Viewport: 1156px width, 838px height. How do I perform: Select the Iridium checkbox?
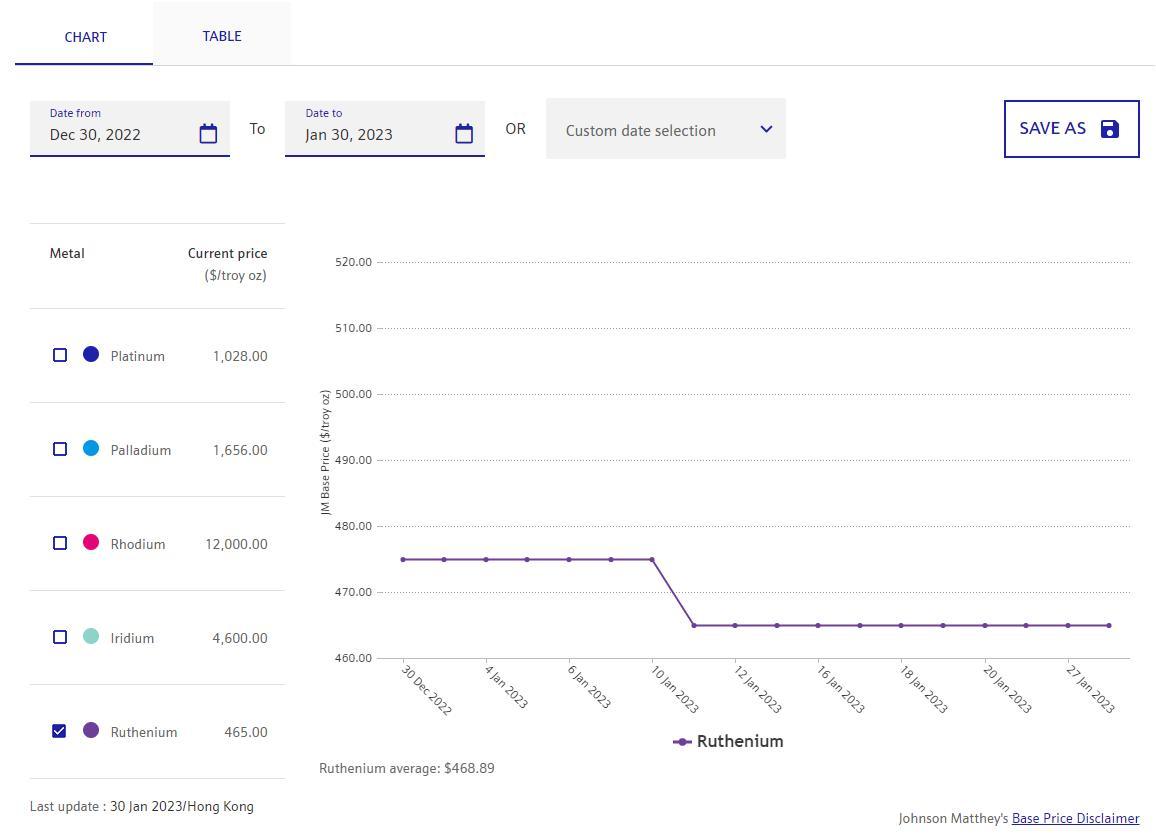point(60,637)
